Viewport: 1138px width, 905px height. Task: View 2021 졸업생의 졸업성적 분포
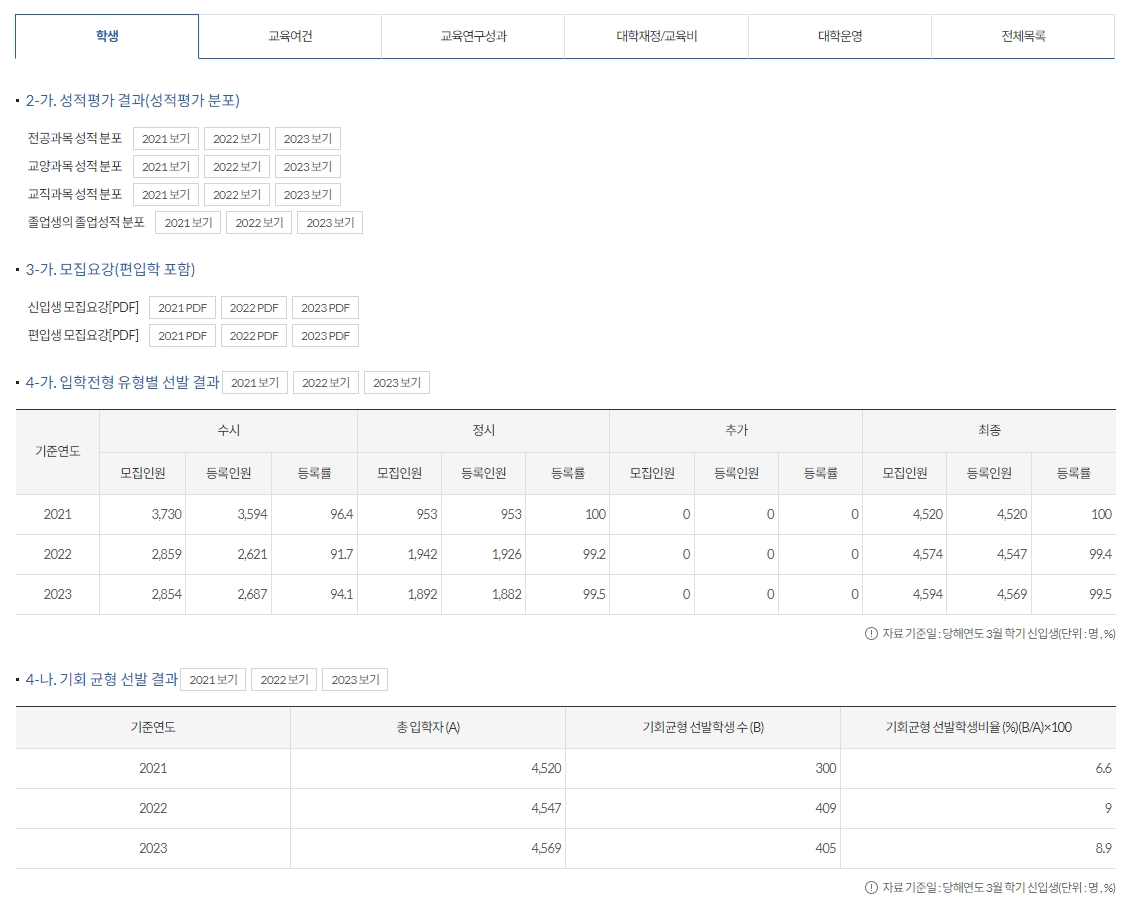pos(188,223)
